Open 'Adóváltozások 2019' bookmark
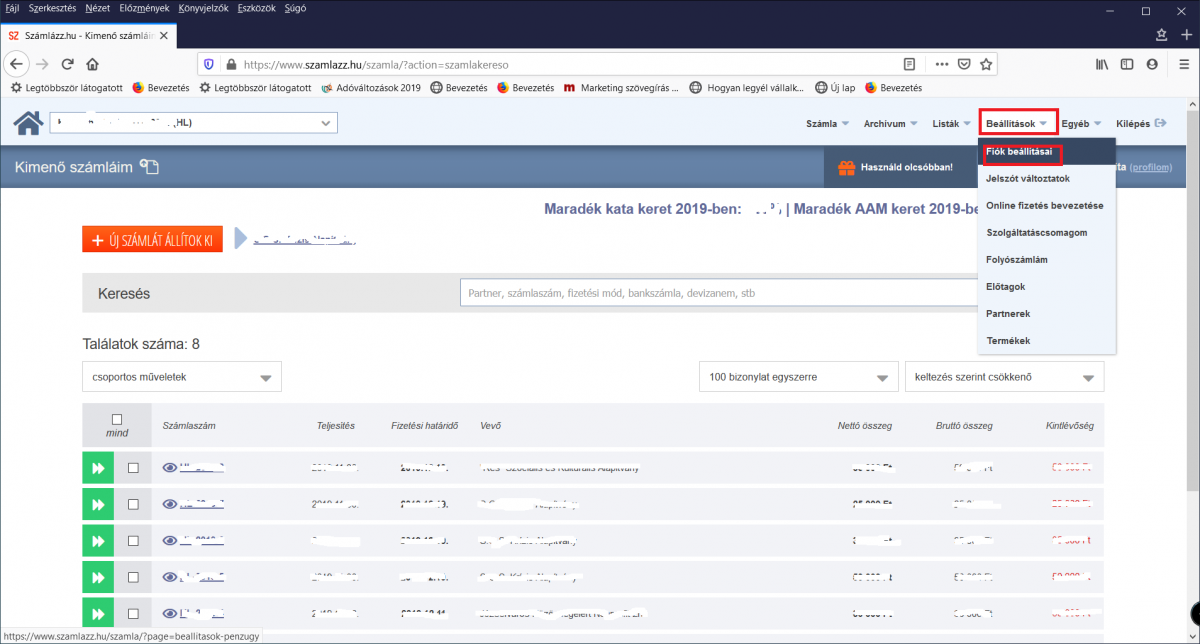1200x644 pixels. click(371, 88)
